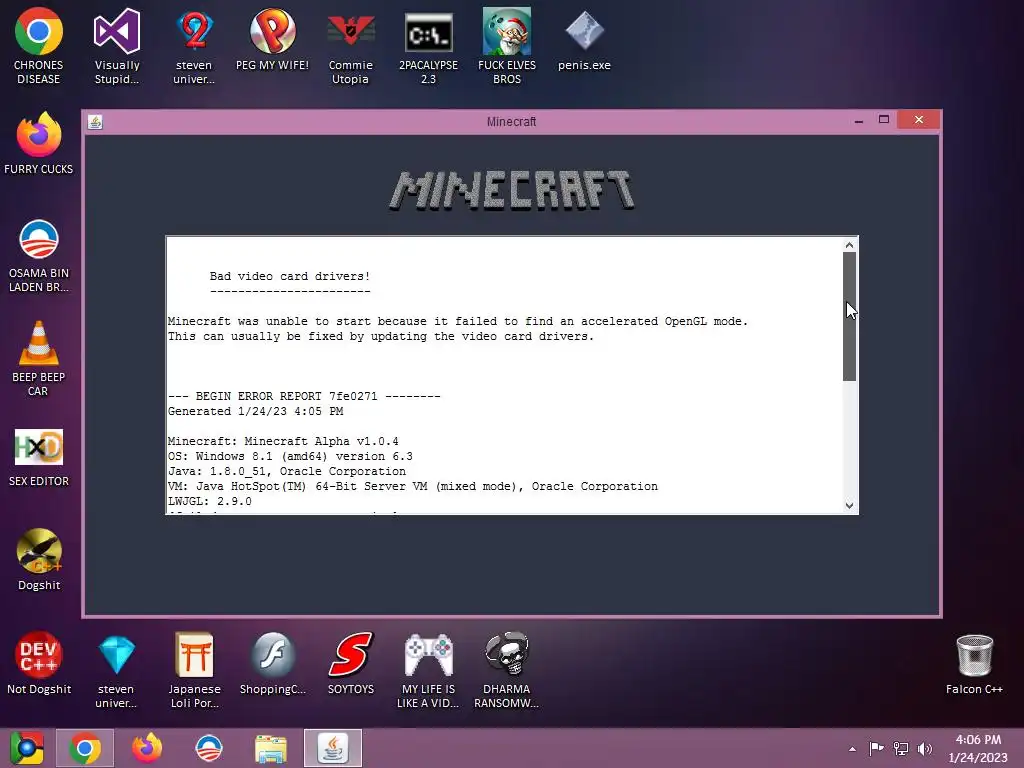
Task: Open the Commie Utopia desktop icon
Action: tap(351, 46)
